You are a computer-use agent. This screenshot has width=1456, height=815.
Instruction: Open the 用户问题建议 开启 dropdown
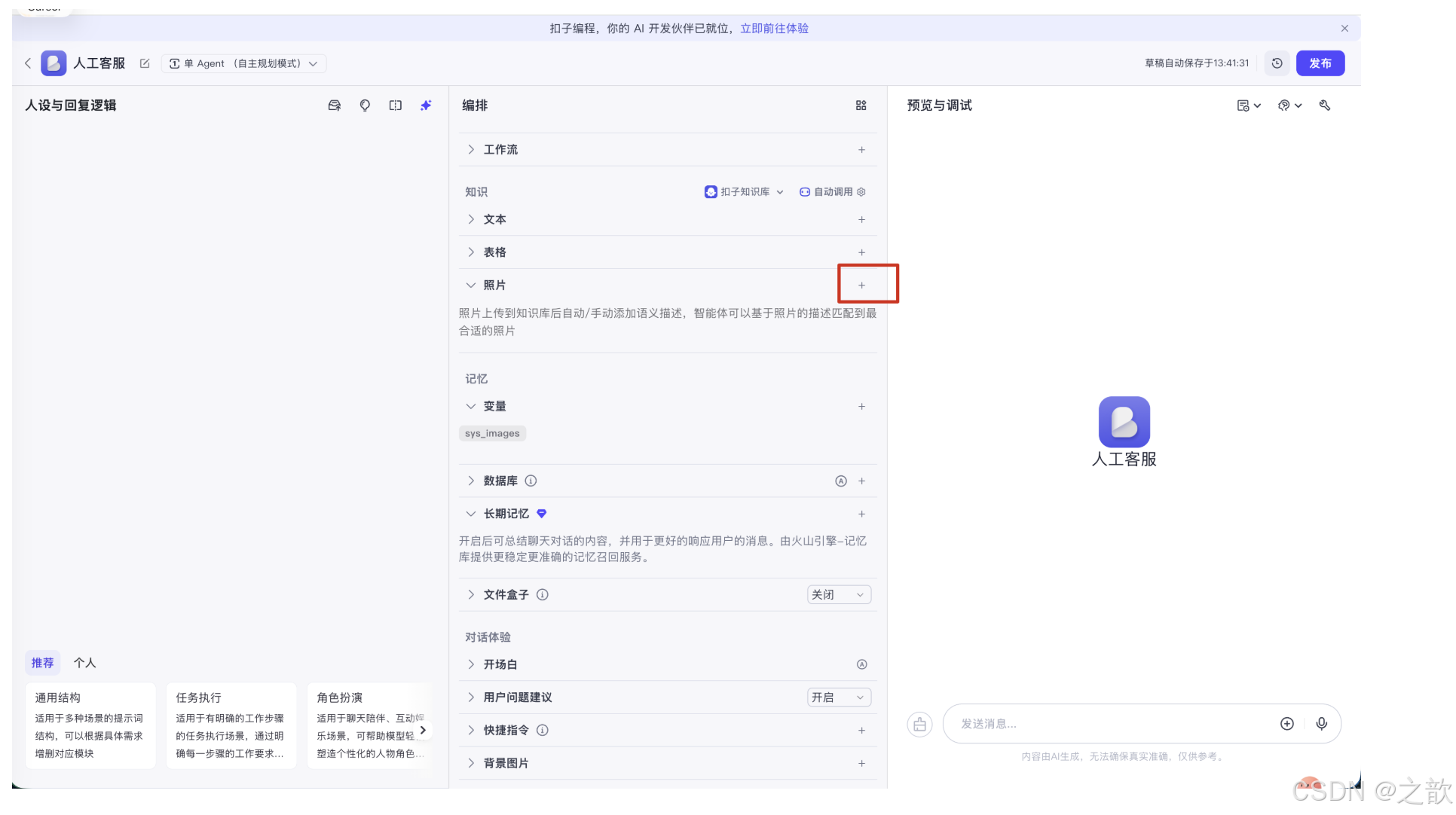click(839, 697)
